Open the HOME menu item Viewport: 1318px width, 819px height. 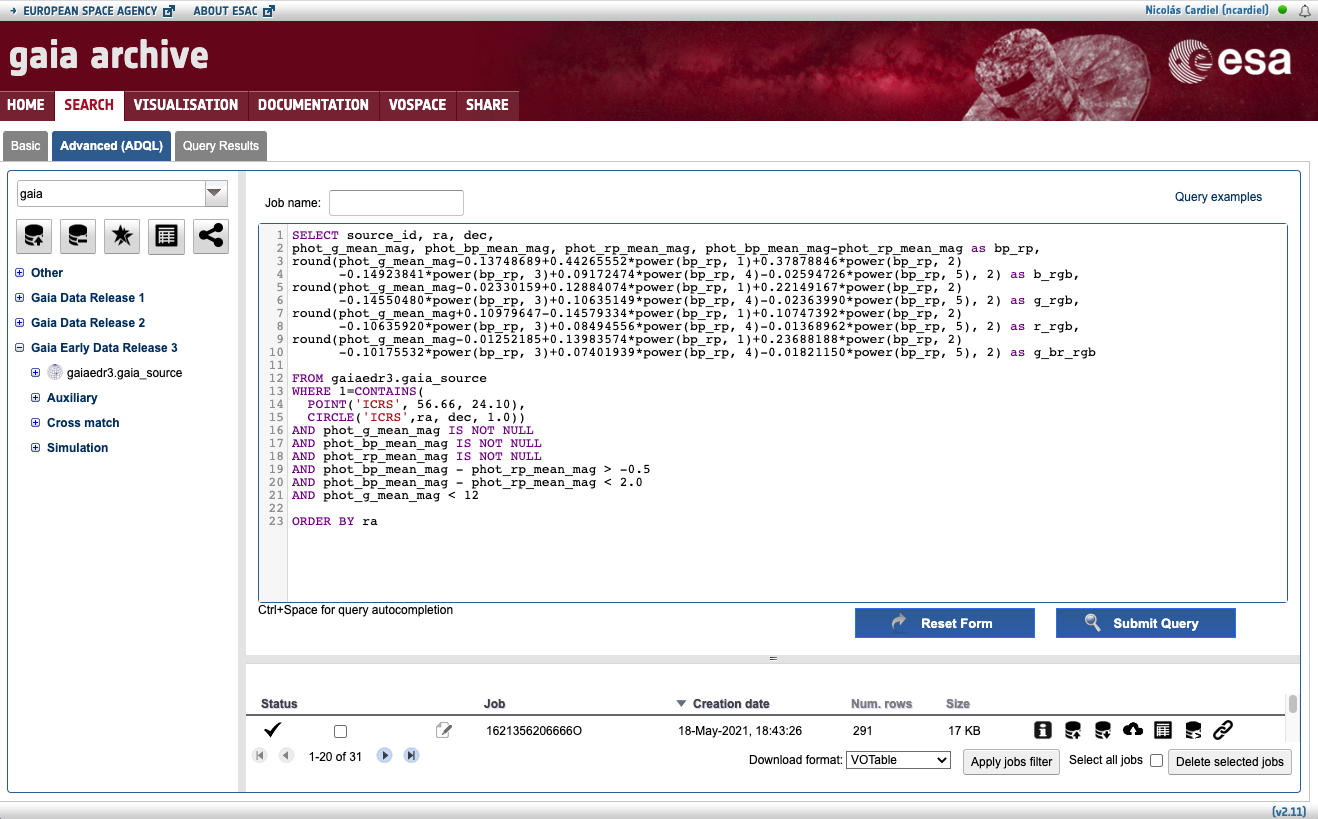click(26, 105)
